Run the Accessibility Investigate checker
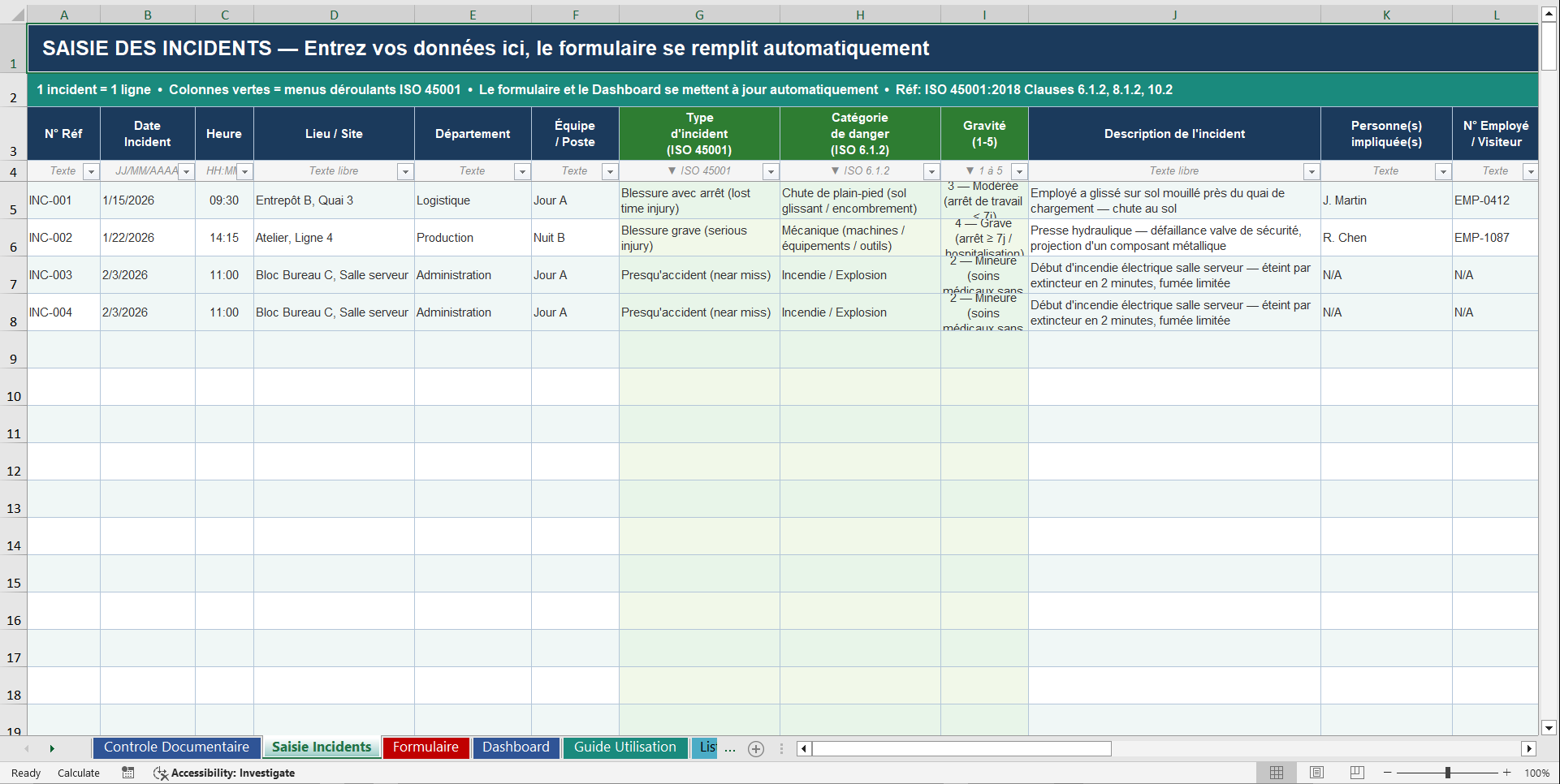Viewport: 1560px width, 784px height. point(223,773)
